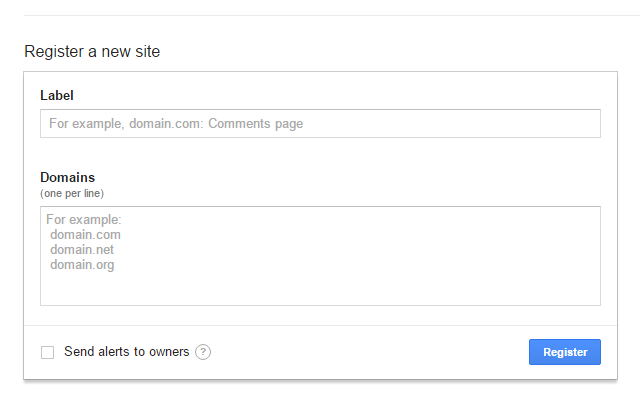Click the "For example:" placeholder line in Domains

84,220
